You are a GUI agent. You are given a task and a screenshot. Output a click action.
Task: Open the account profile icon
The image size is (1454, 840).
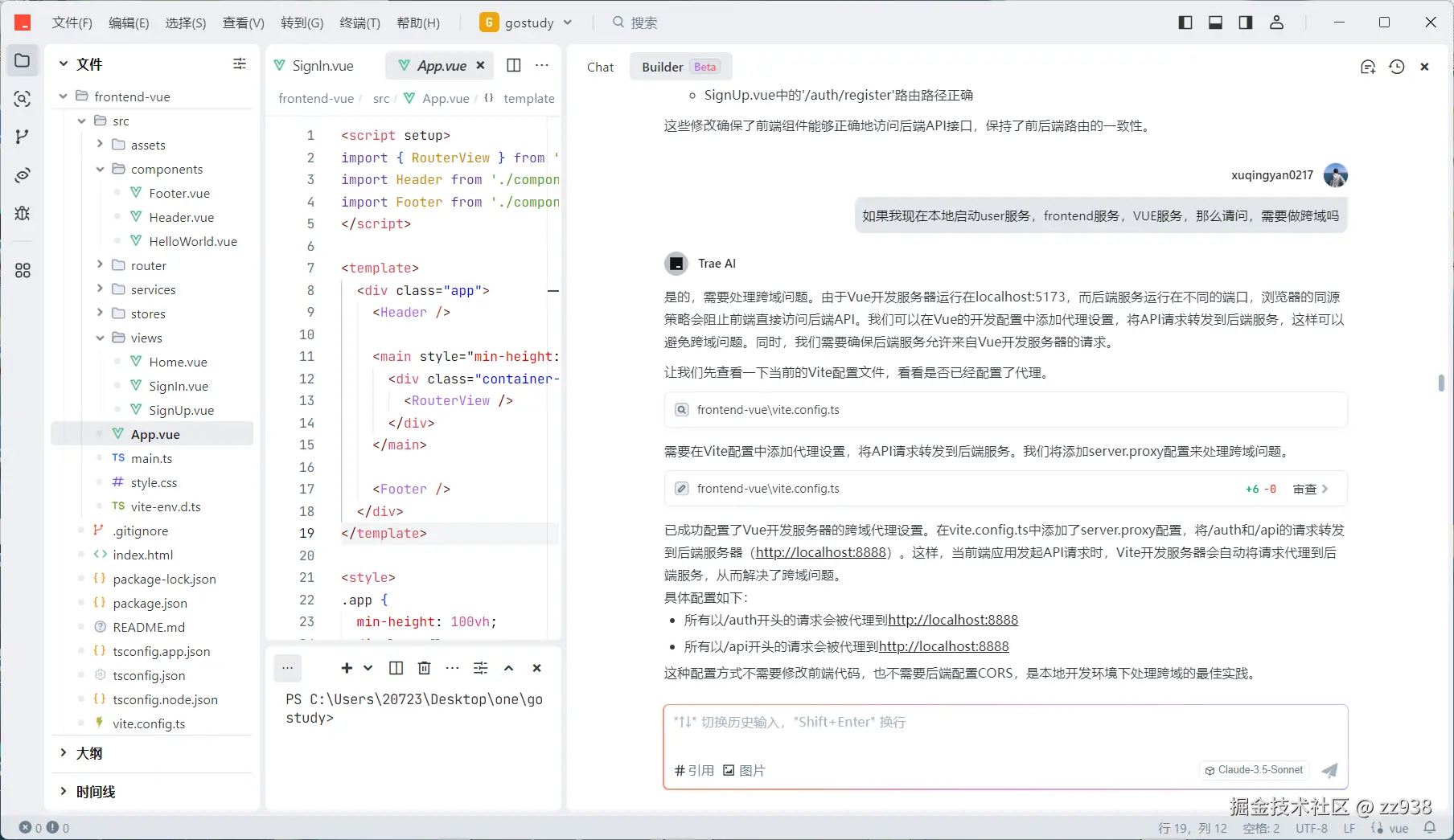(1276, 23)
